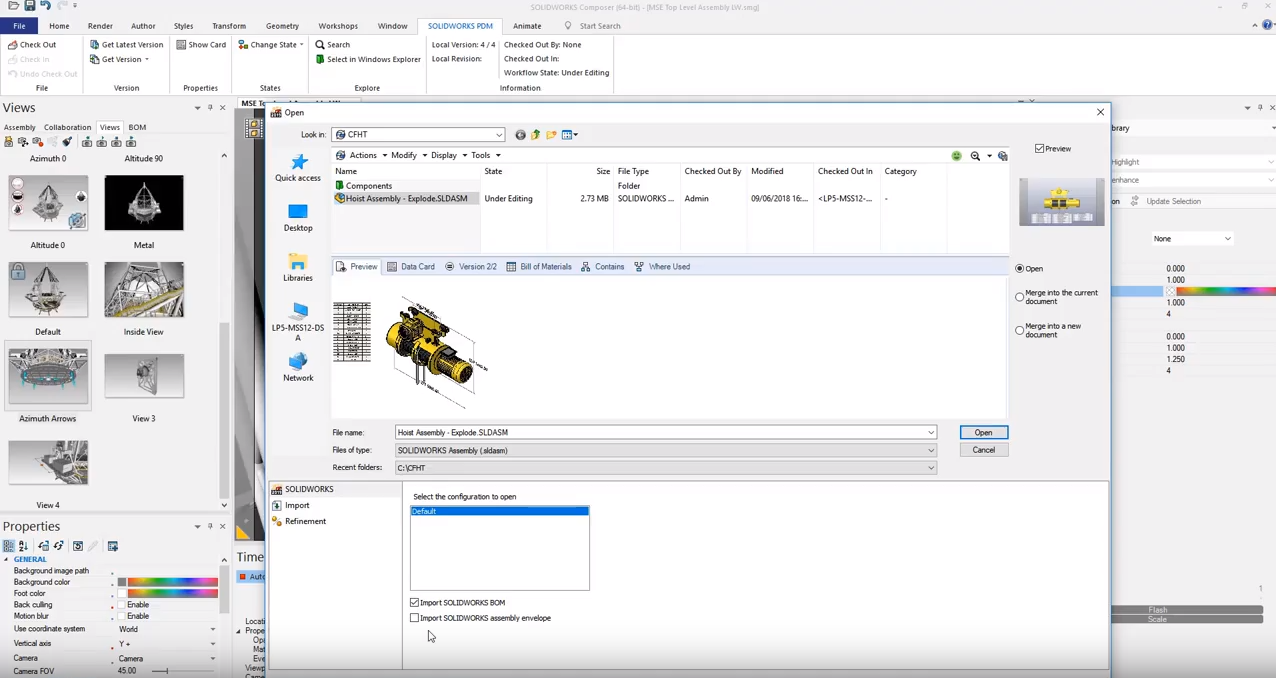Select Refinement in options list

(x=305, y=521)
